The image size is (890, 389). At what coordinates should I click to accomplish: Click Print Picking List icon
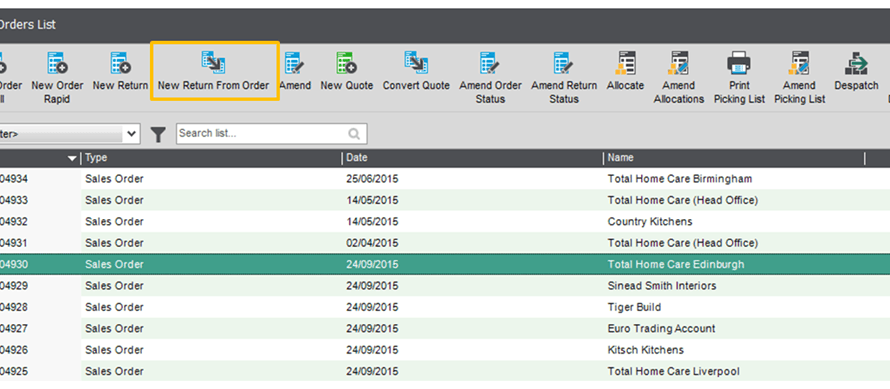pos(739,63)
